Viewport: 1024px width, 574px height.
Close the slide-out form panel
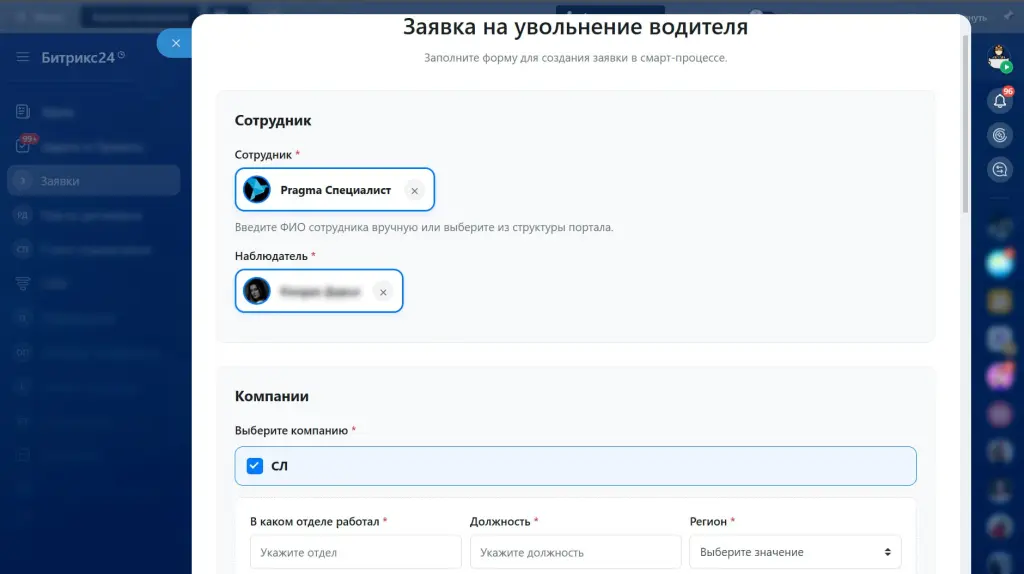pos(176,43)
